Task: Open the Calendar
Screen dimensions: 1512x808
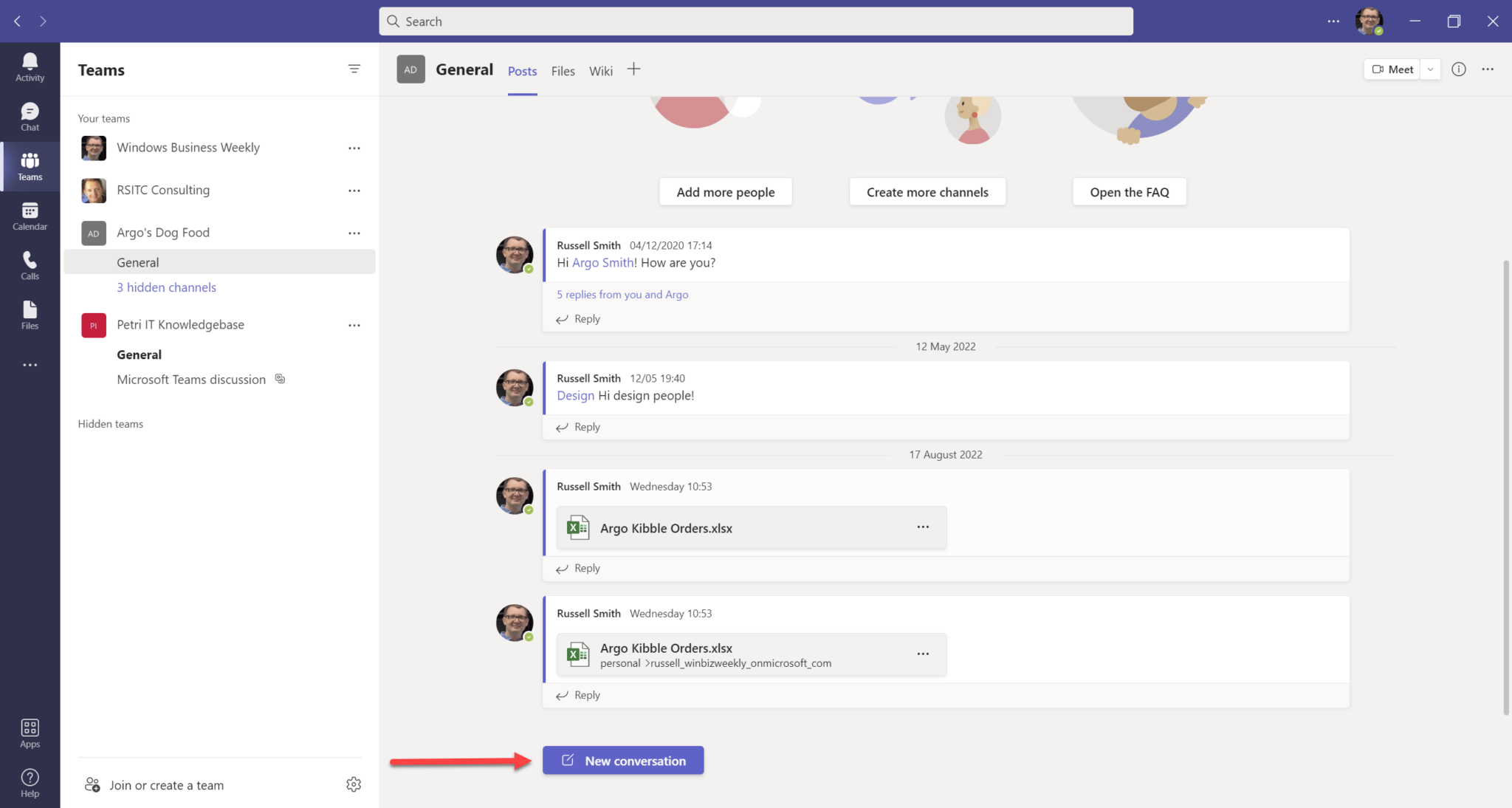Action: click(30, 216)
